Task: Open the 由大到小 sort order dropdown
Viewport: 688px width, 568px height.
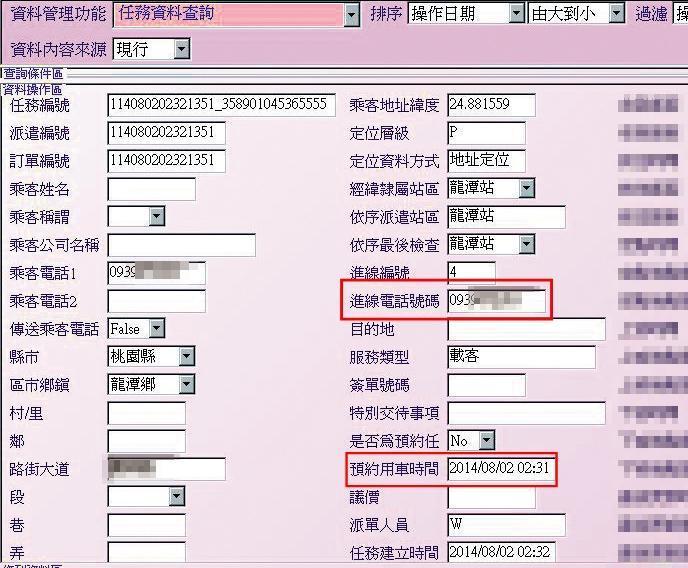Action: tap(616, 14)
